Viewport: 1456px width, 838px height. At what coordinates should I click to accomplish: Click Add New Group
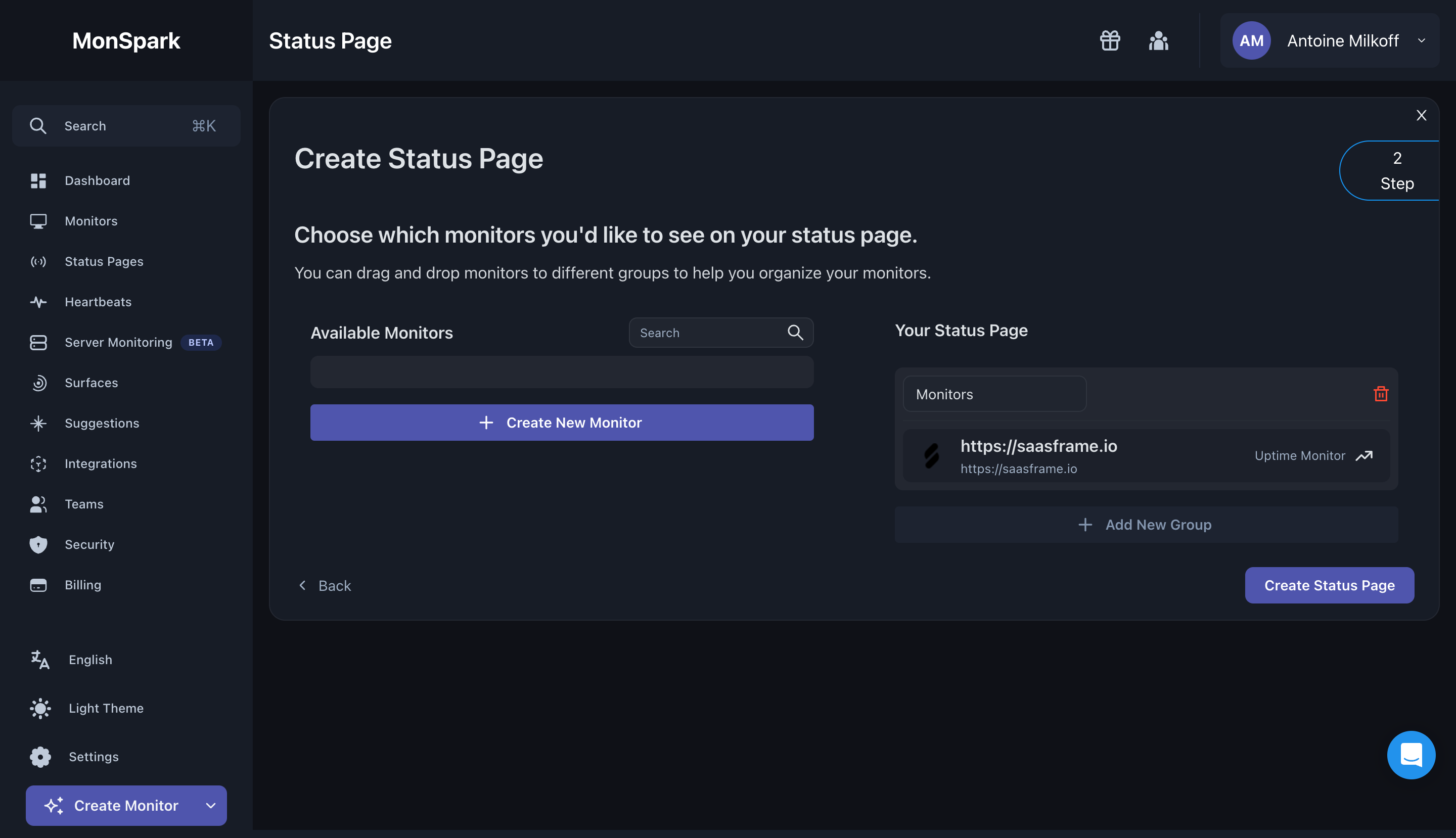(1146, 524)
